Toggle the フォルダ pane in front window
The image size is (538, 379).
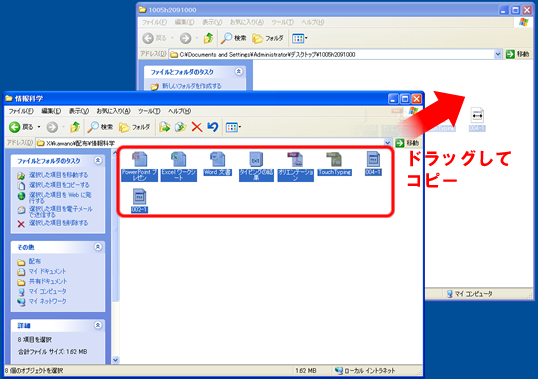click(x=134, y=127)
